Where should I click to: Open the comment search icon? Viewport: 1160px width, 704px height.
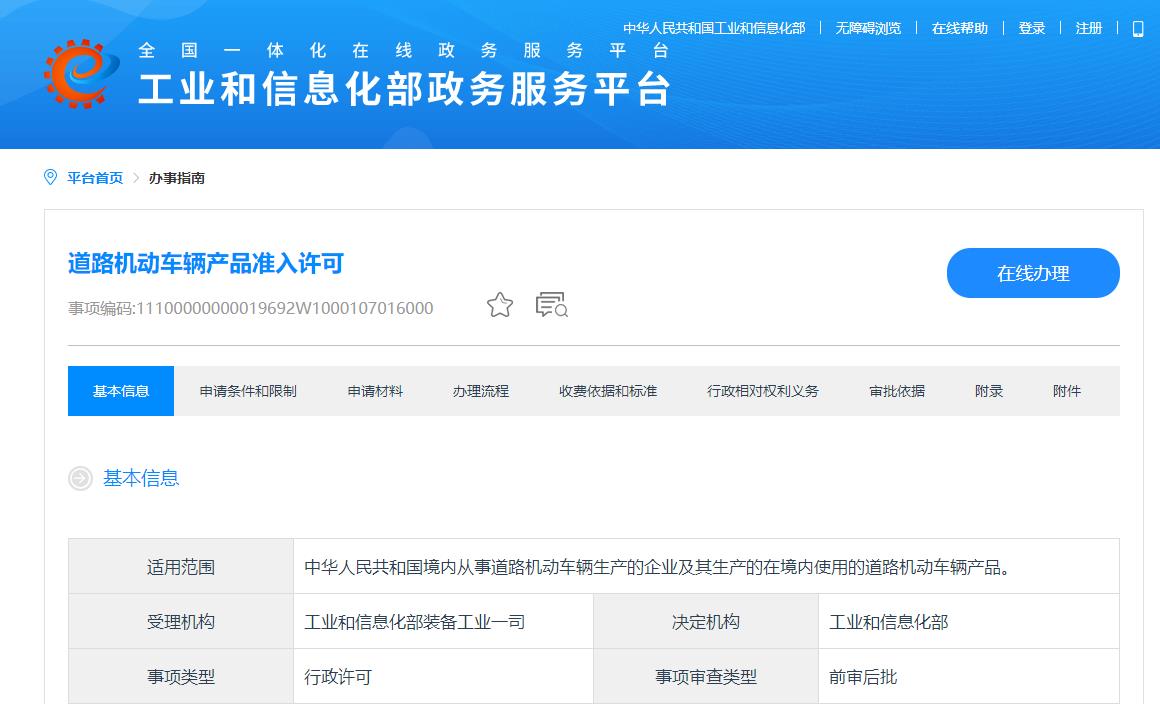point(551,305)
